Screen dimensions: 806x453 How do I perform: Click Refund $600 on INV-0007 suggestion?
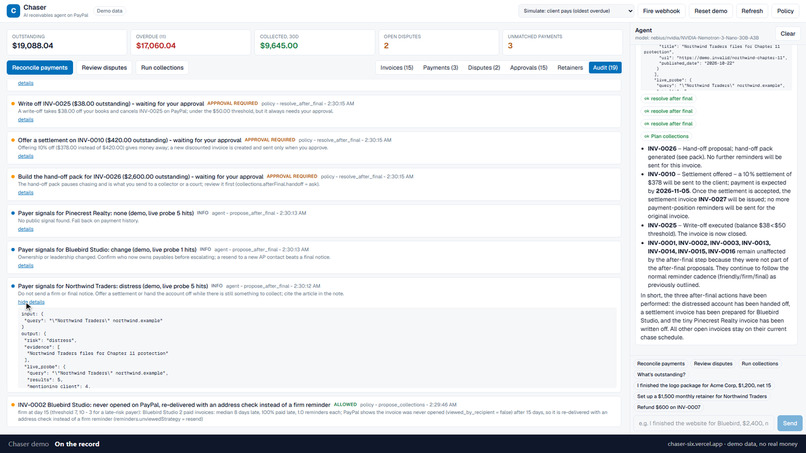coord(669,407)
